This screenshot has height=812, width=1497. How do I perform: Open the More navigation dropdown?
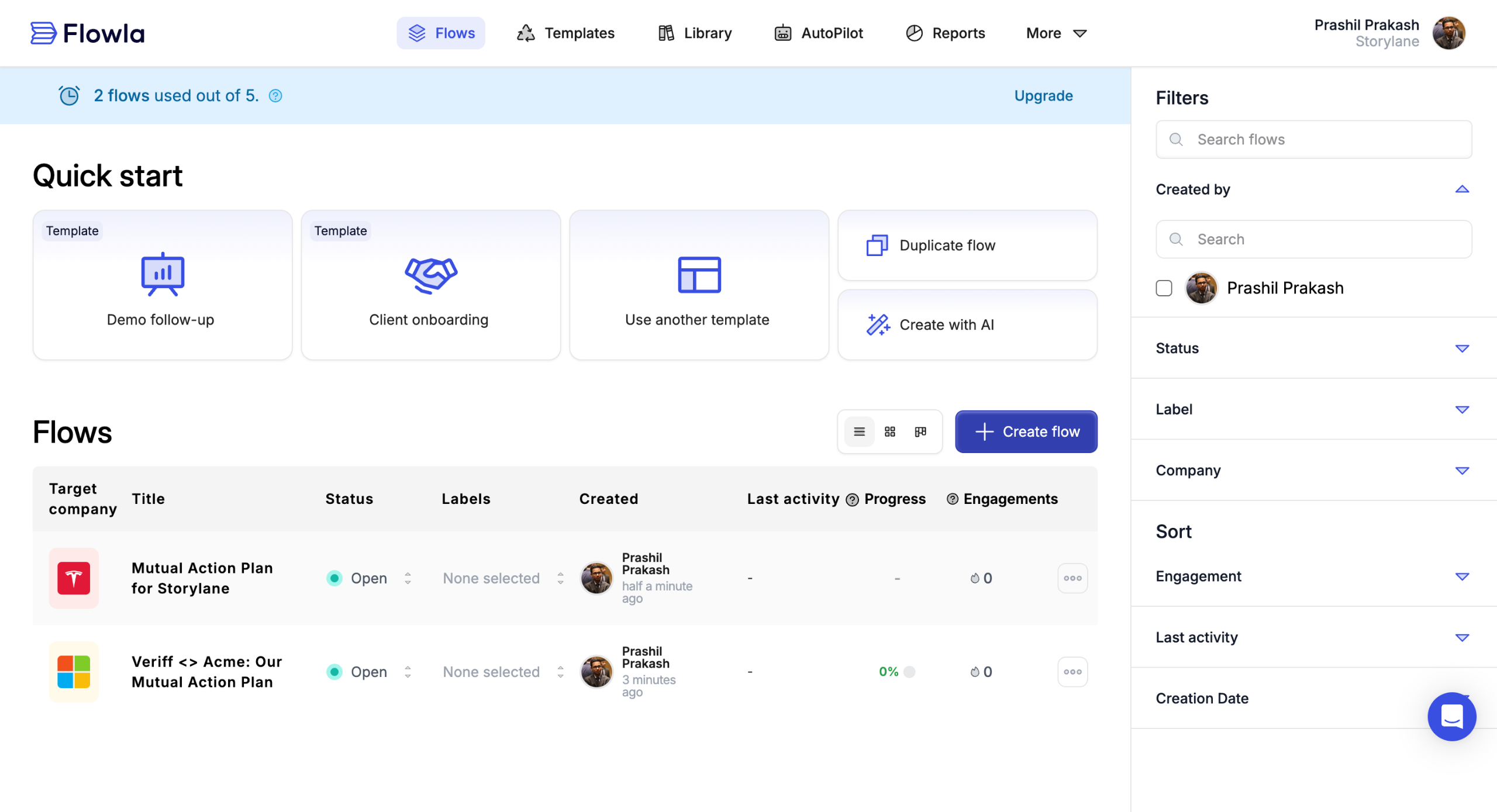point(1056,33)
